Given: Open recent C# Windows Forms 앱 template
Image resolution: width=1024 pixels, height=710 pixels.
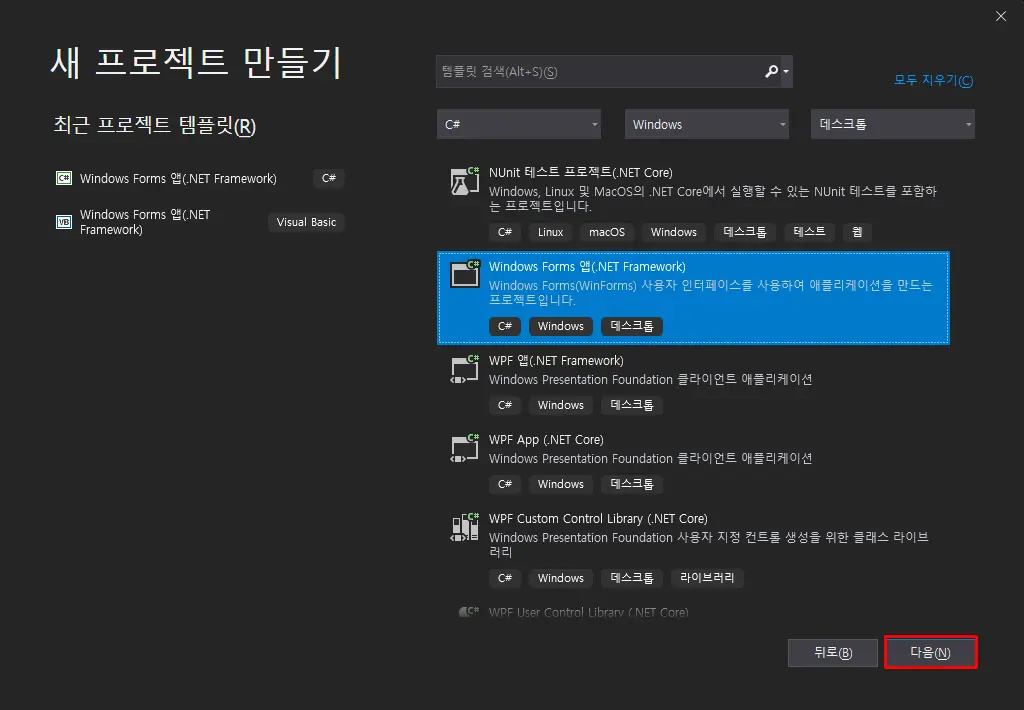Looking at the screenshot, I should point(178,178).
